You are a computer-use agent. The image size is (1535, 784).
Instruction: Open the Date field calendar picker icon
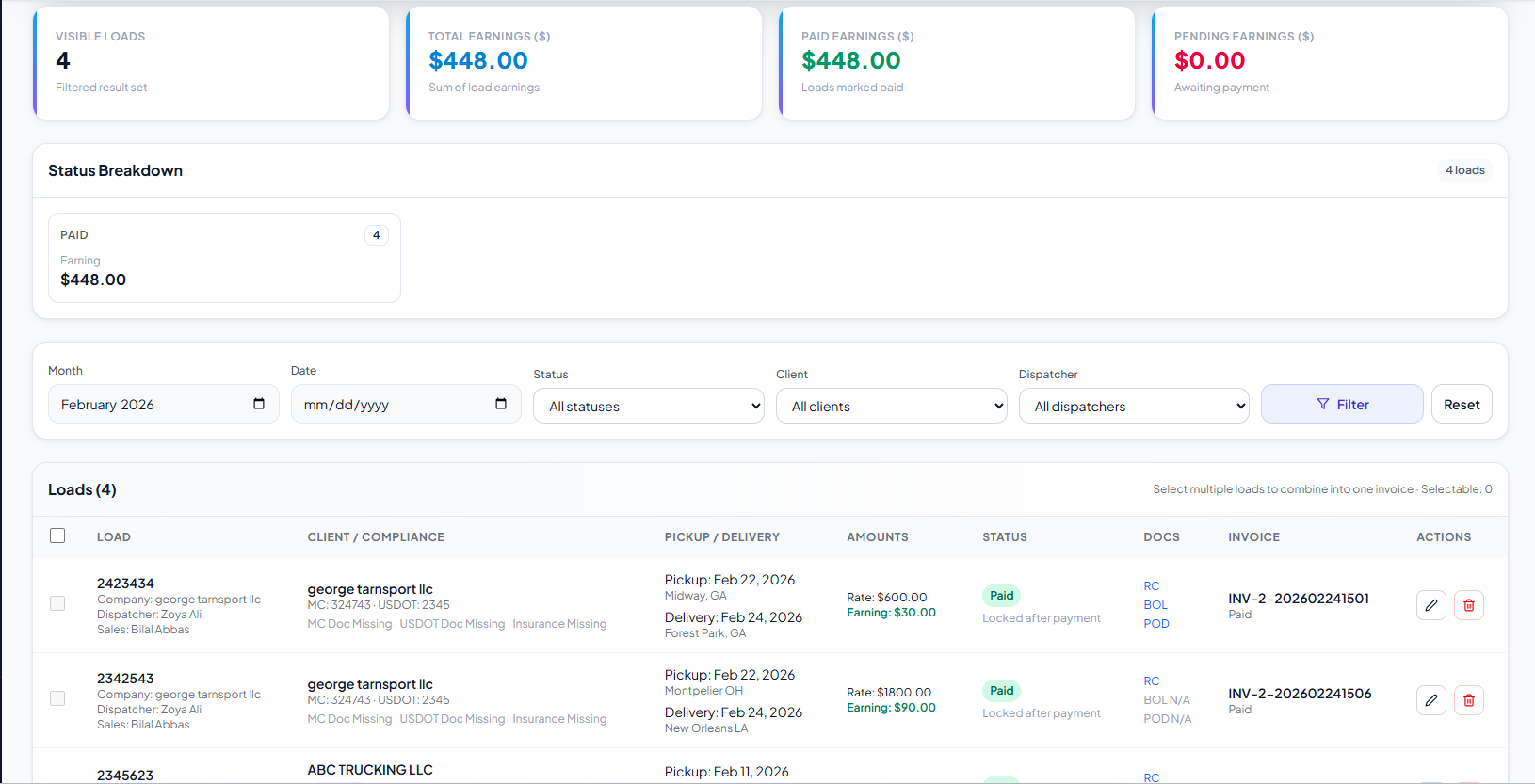pyautogui.click(x=501, y=404)
